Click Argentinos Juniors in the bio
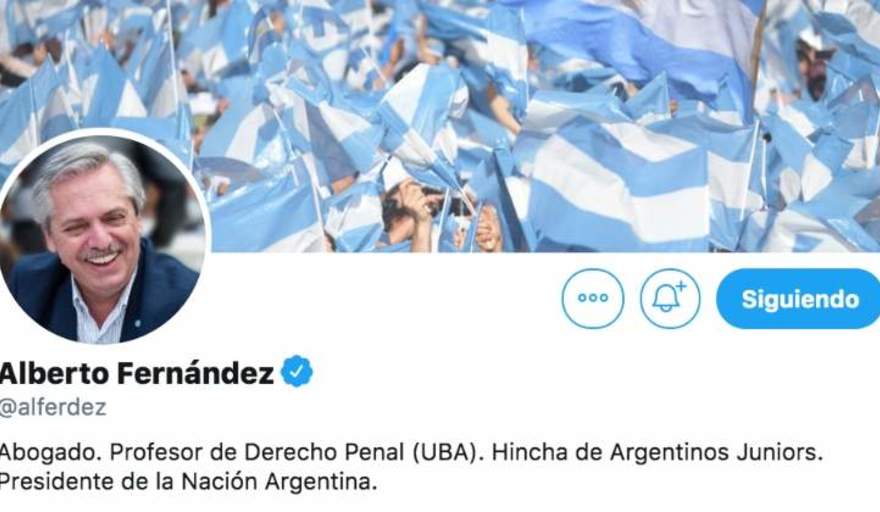 [716, 452]
